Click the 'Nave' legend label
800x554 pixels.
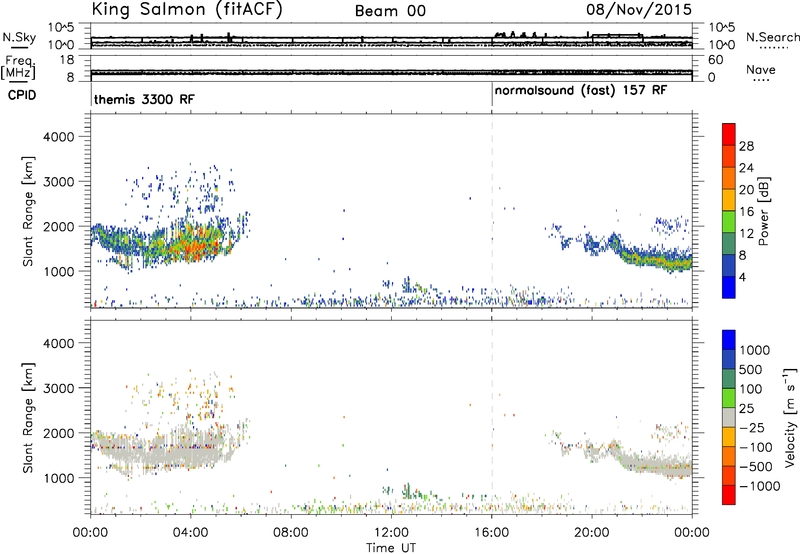[761, 70]
